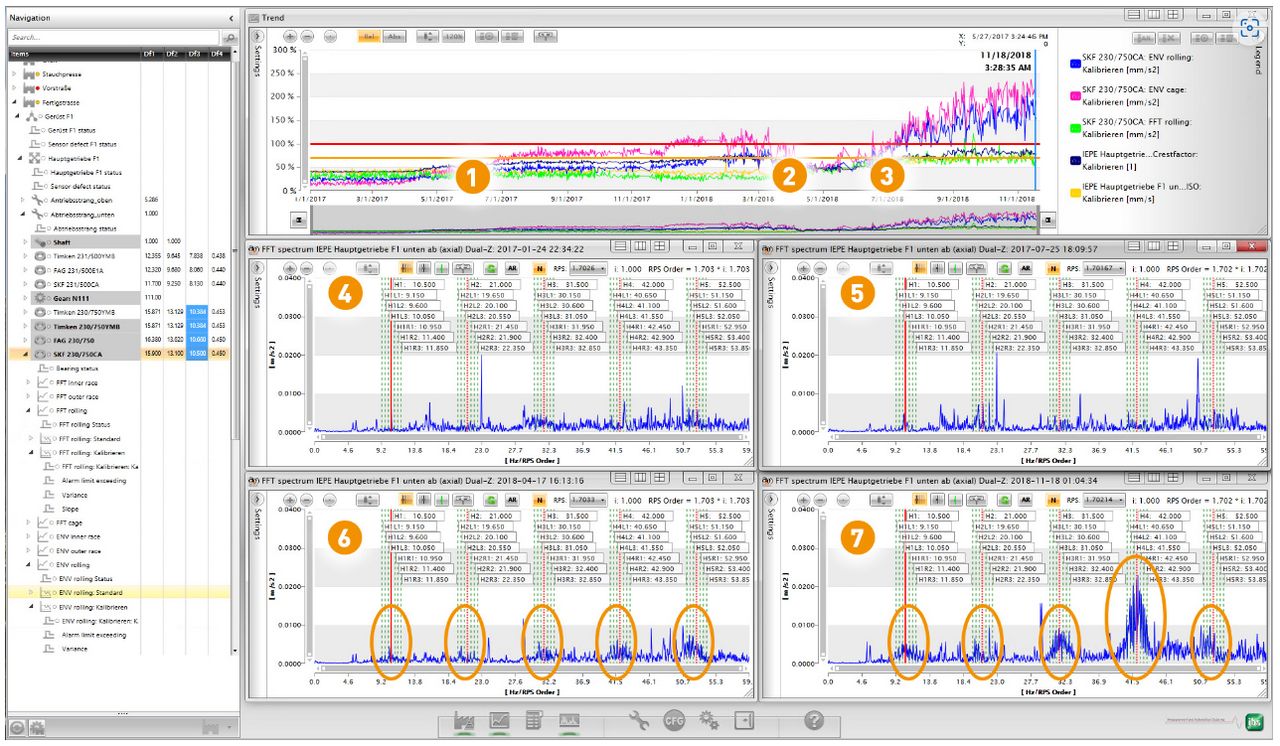Click vertical autoscale icon in 2018-04-17 FFT window

[x=369, y=498]
